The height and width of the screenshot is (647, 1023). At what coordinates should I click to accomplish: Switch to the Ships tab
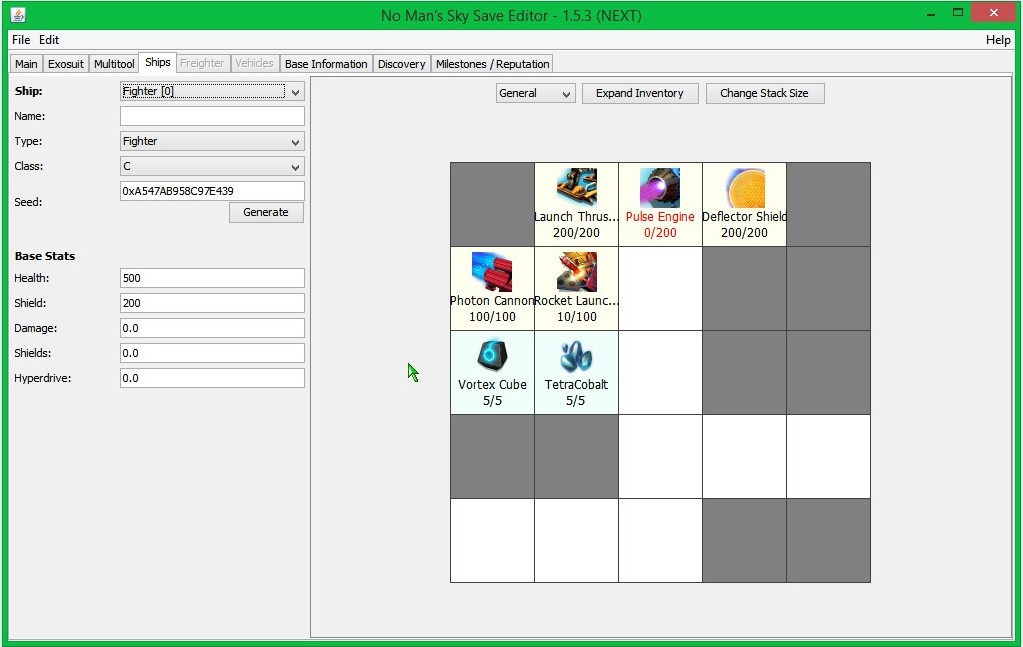[x=157, y=63]
